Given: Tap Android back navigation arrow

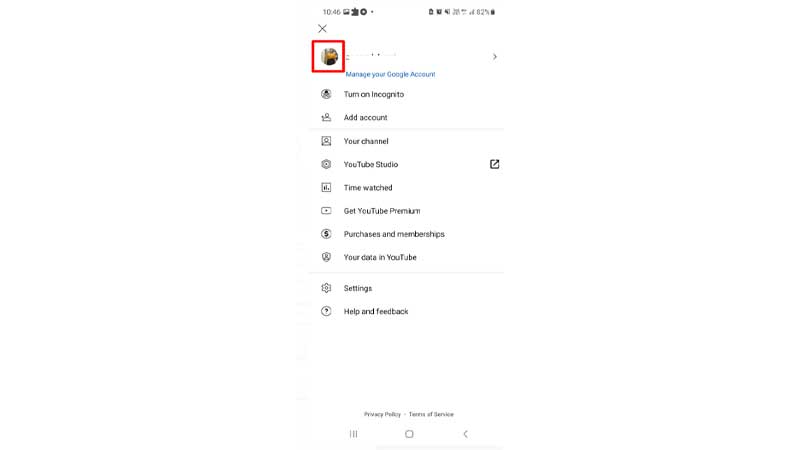Looking at the screenshot, I should click(x=465, y=434).
